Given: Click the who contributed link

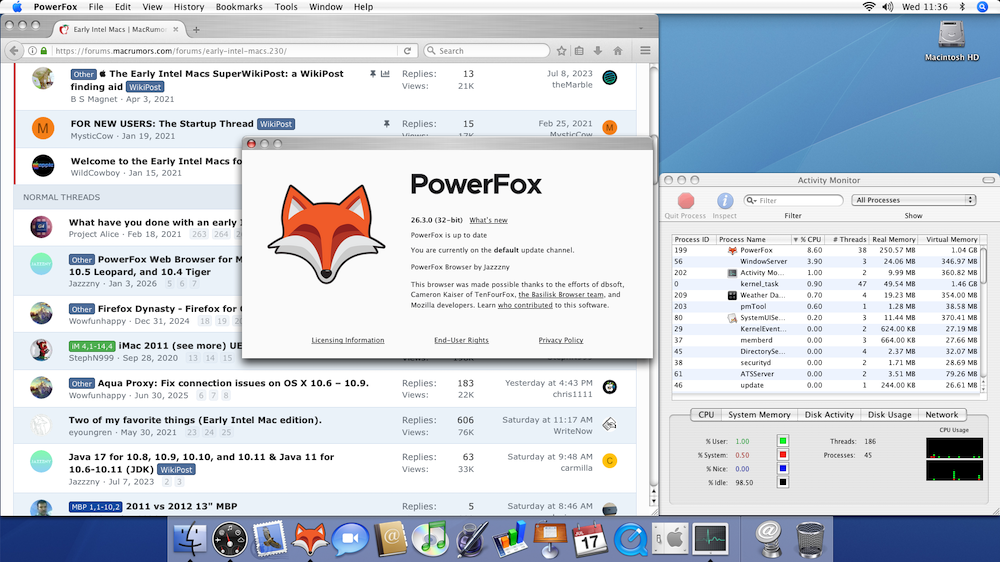Looking at the screenshot, I should click(525, 306).
